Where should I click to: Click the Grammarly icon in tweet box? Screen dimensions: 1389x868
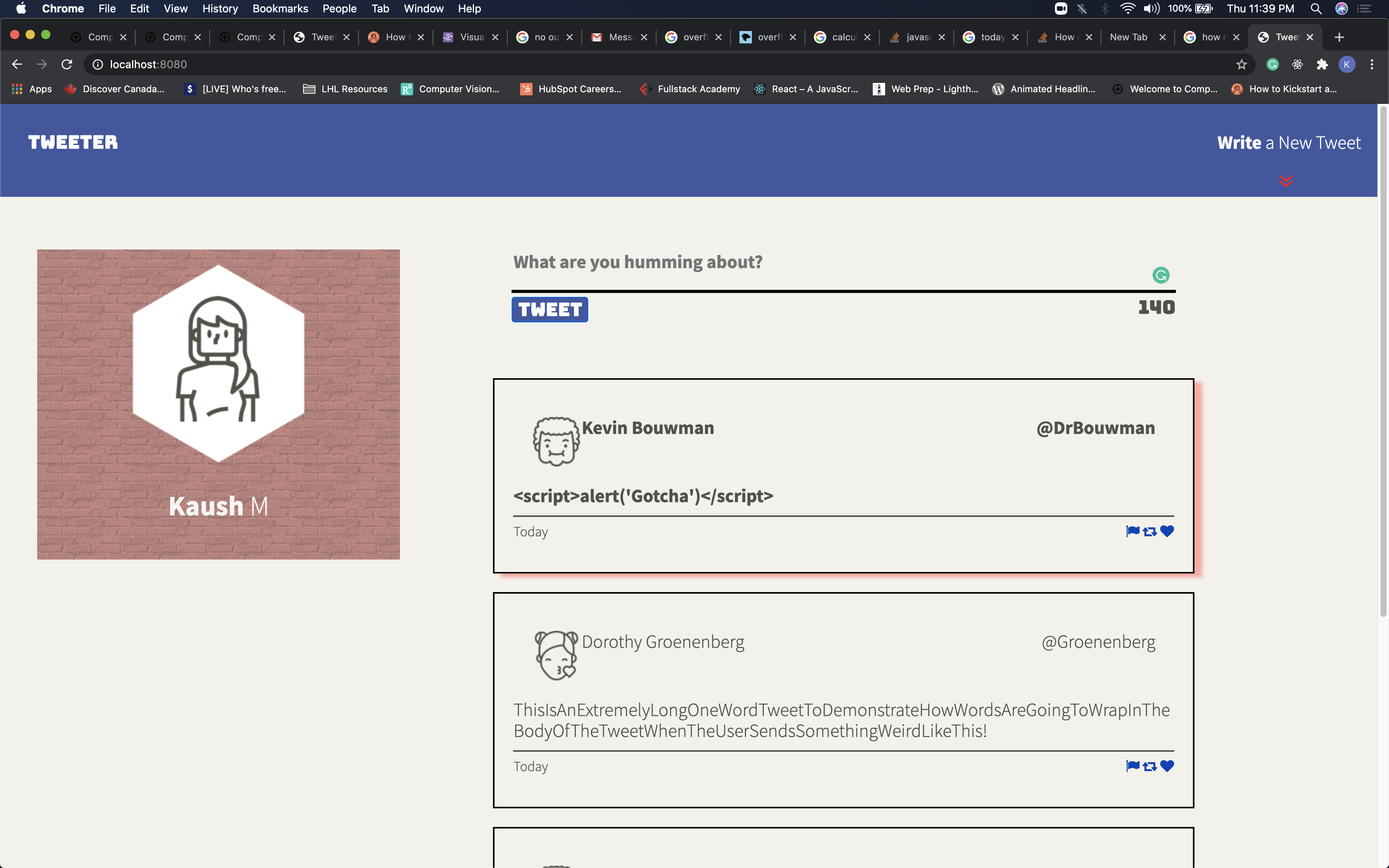point(1161,275)
